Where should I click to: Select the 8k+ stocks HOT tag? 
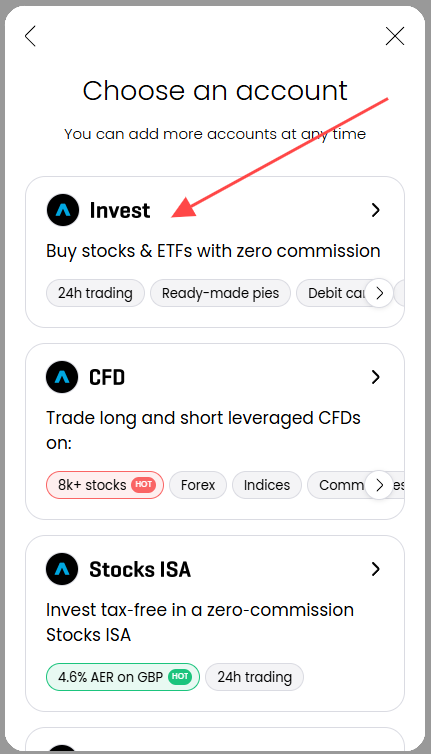pyautogui.click(x=105, y=485)
